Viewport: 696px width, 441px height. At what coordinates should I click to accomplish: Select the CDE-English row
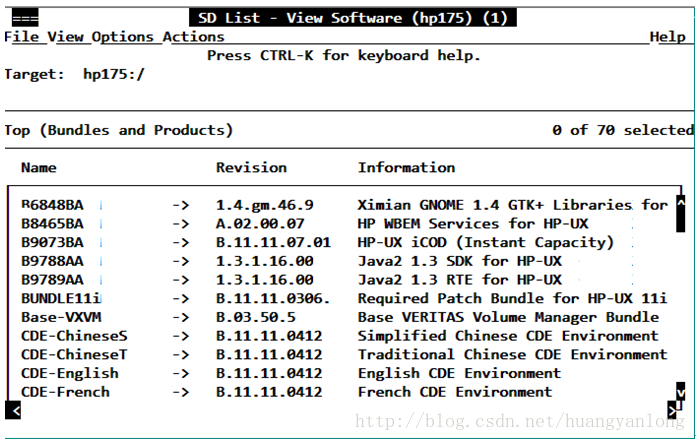coord(344,374)
